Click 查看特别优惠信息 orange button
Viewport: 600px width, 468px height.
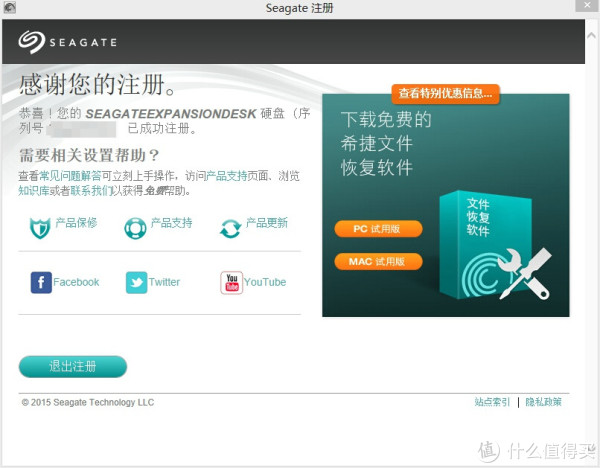[x=445, y=93]
